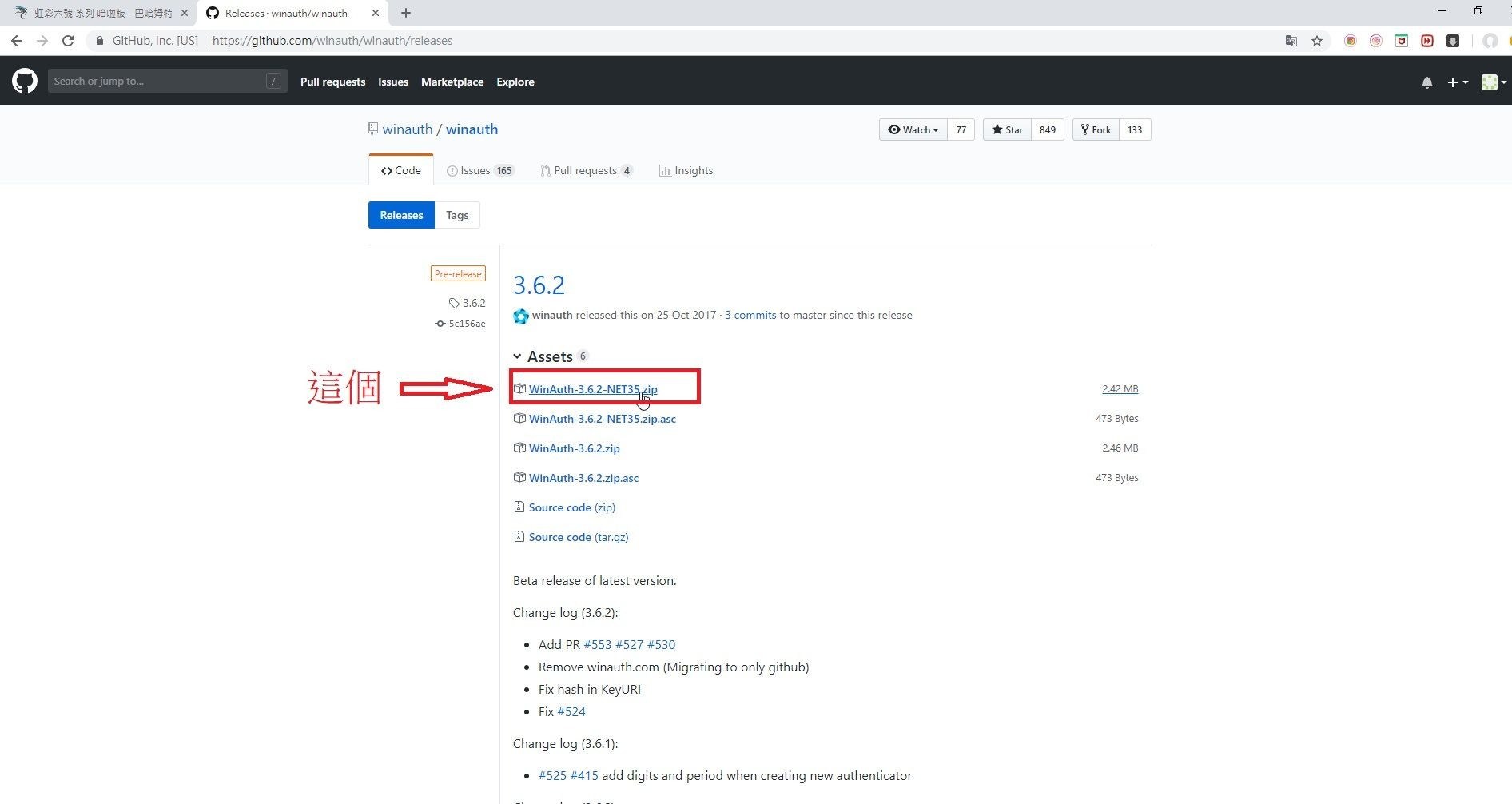Star the winauth repository
The height and width of the screenshot is (804, 1512).
pyautogui.click(x=1007, y=129)
